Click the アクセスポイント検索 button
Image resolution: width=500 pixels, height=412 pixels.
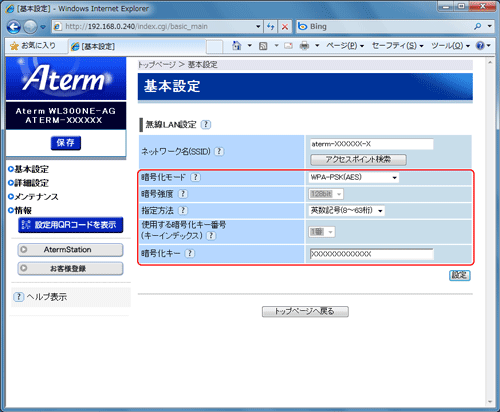click(358, 160)
